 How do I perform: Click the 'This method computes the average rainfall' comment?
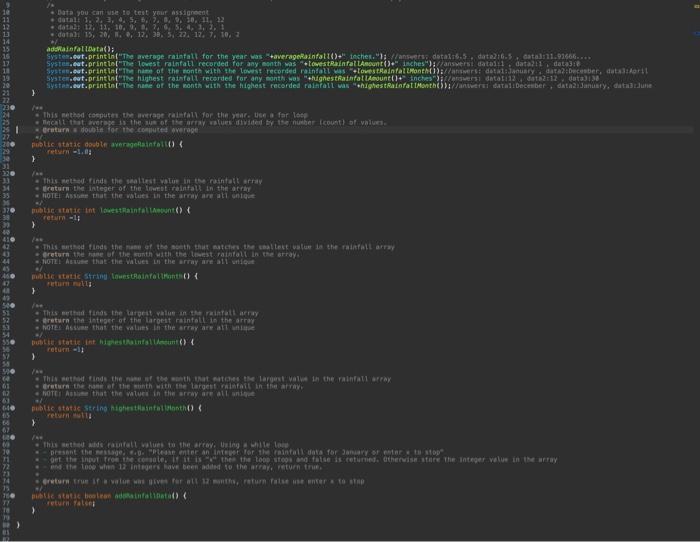pyautogui.click(x=171, y=115)
